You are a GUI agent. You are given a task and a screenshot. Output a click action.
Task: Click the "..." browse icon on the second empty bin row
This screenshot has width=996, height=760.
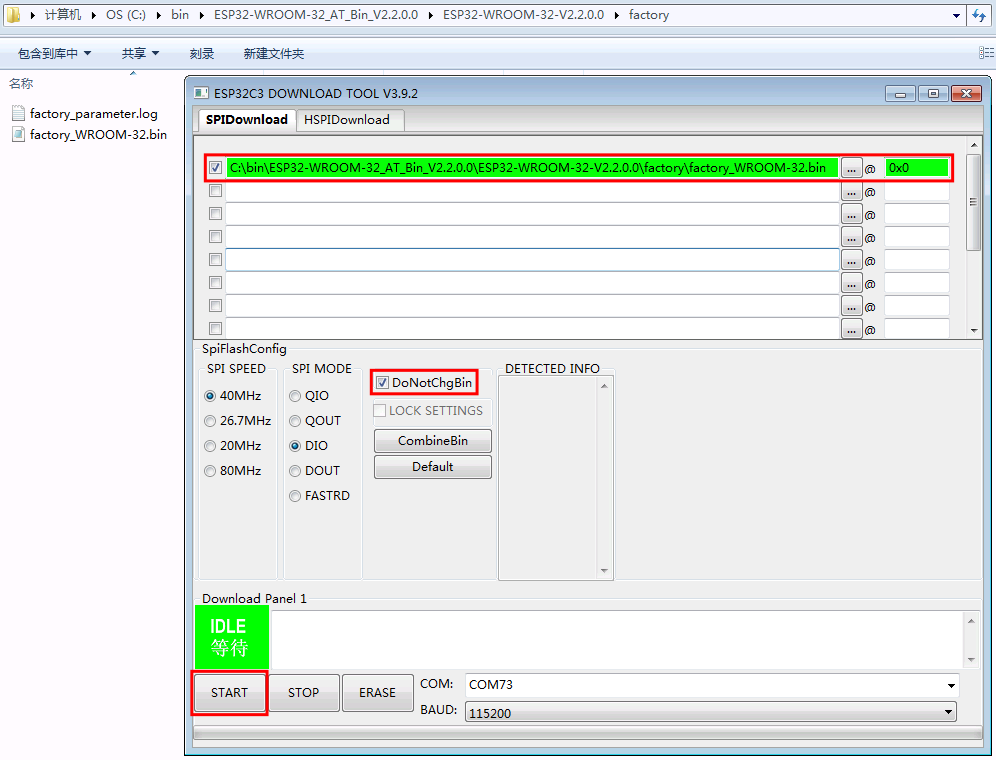851,190
